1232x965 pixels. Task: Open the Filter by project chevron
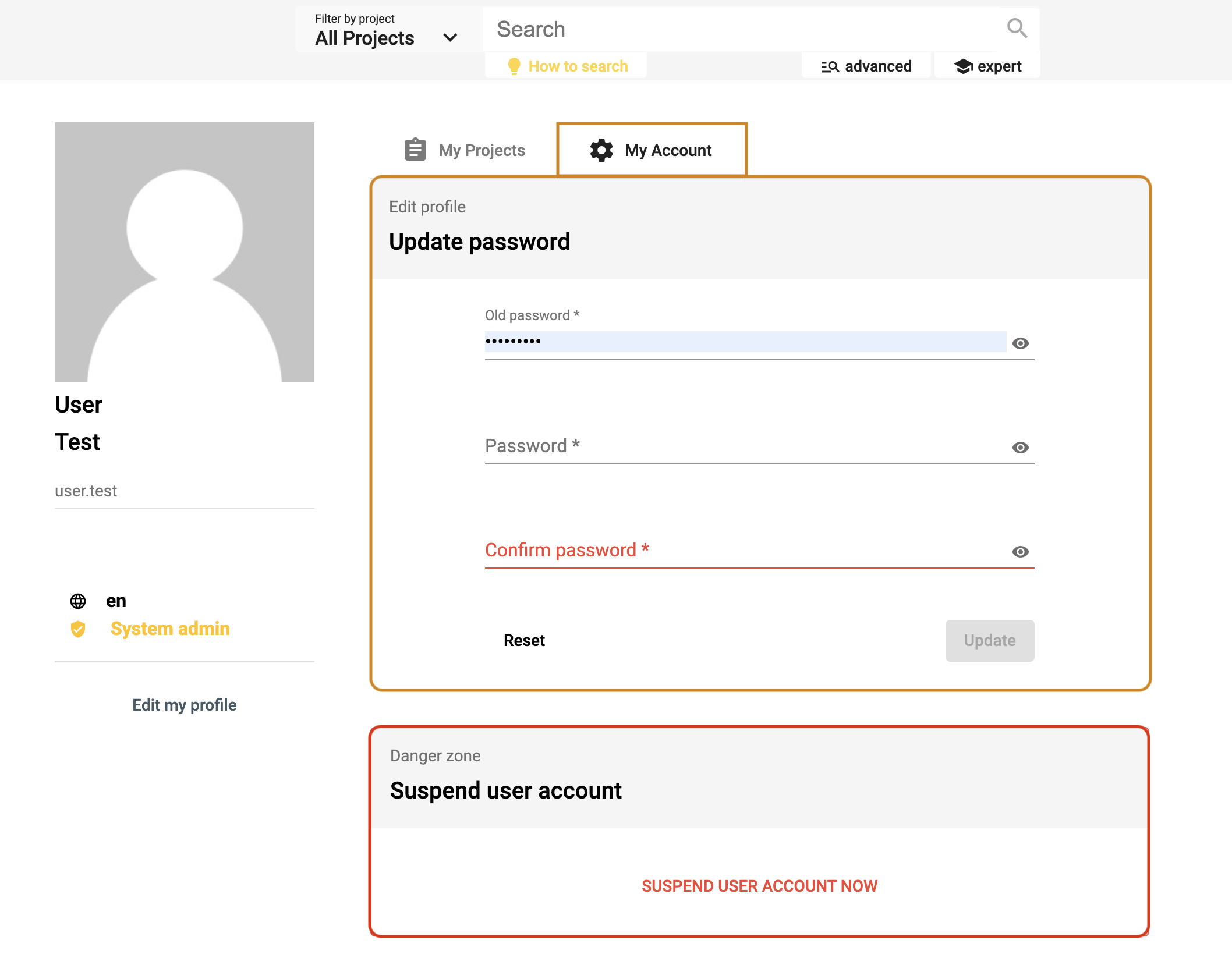[450, 38]
